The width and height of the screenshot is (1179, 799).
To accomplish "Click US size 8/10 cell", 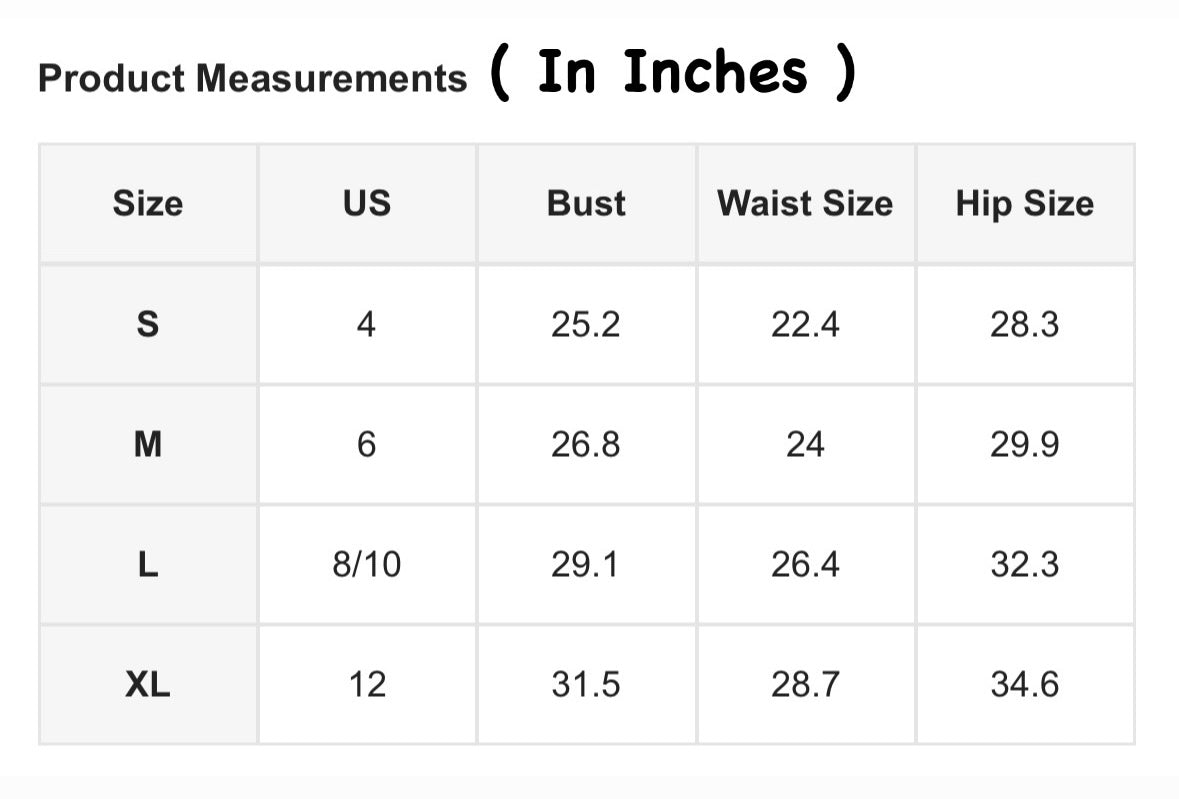I will [x=367, y=565].
